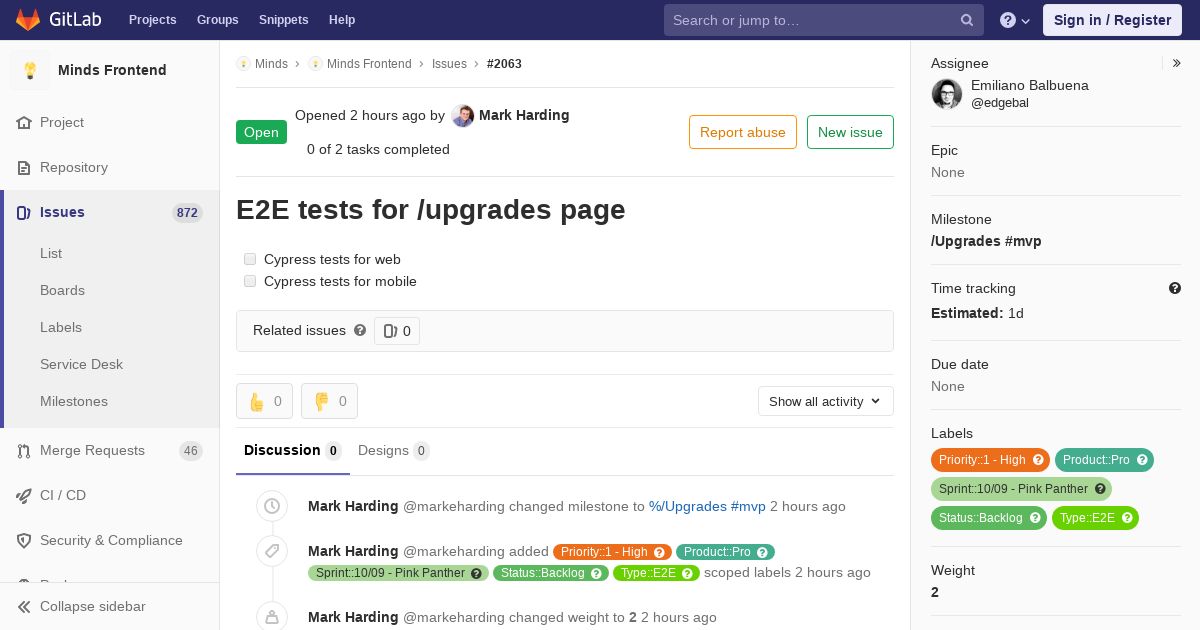Click the Project home icon in sidebar
Screen dimensions: 1200x630
point(25,122)
